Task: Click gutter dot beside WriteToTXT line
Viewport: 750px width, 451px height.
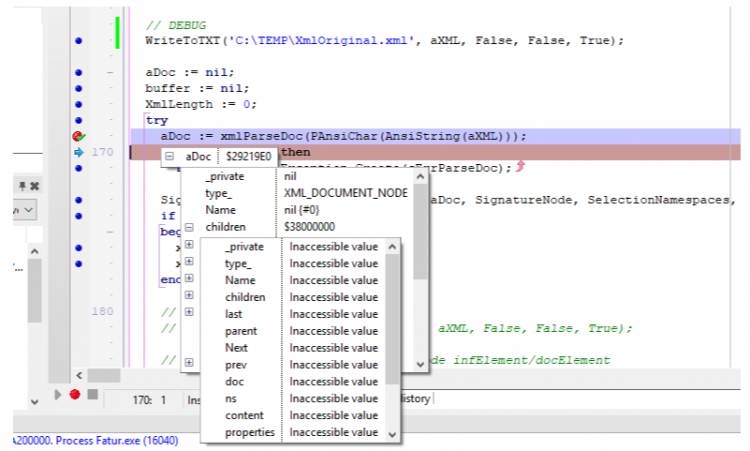Action: (78, 41)
